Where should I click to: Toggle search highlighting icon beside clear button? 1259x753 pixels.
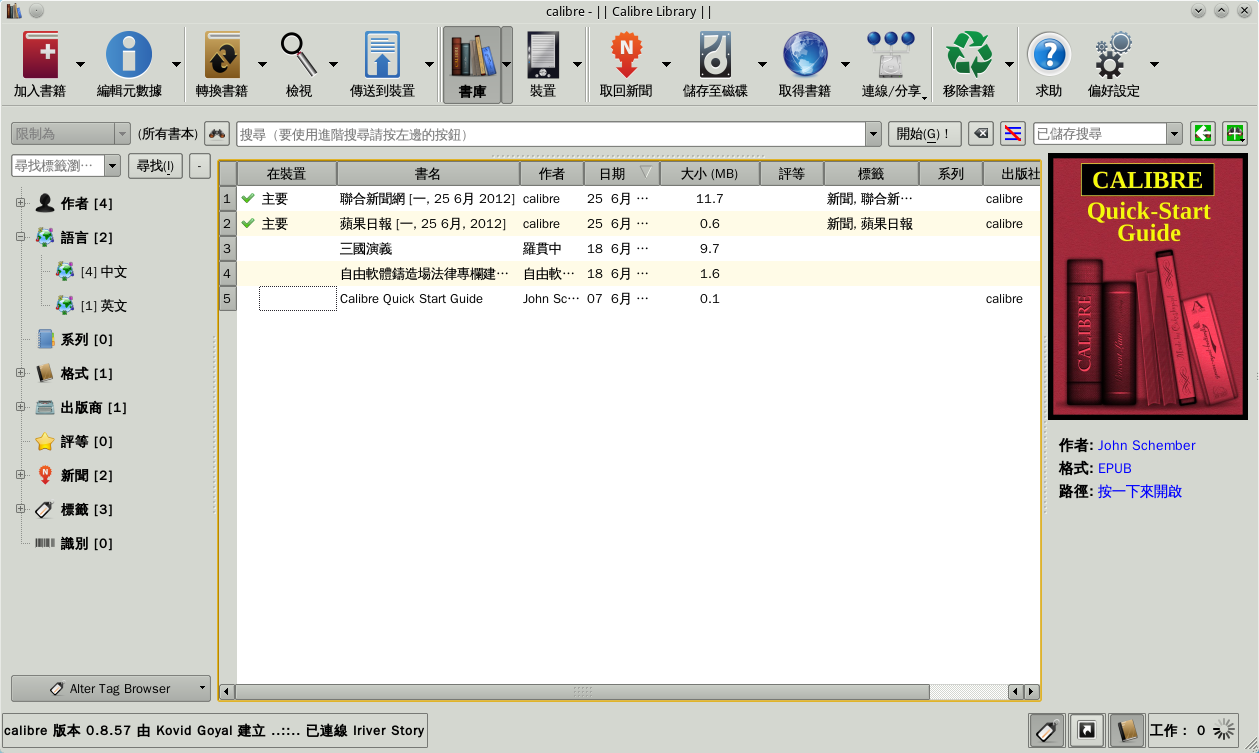(x=1013, y=134)
